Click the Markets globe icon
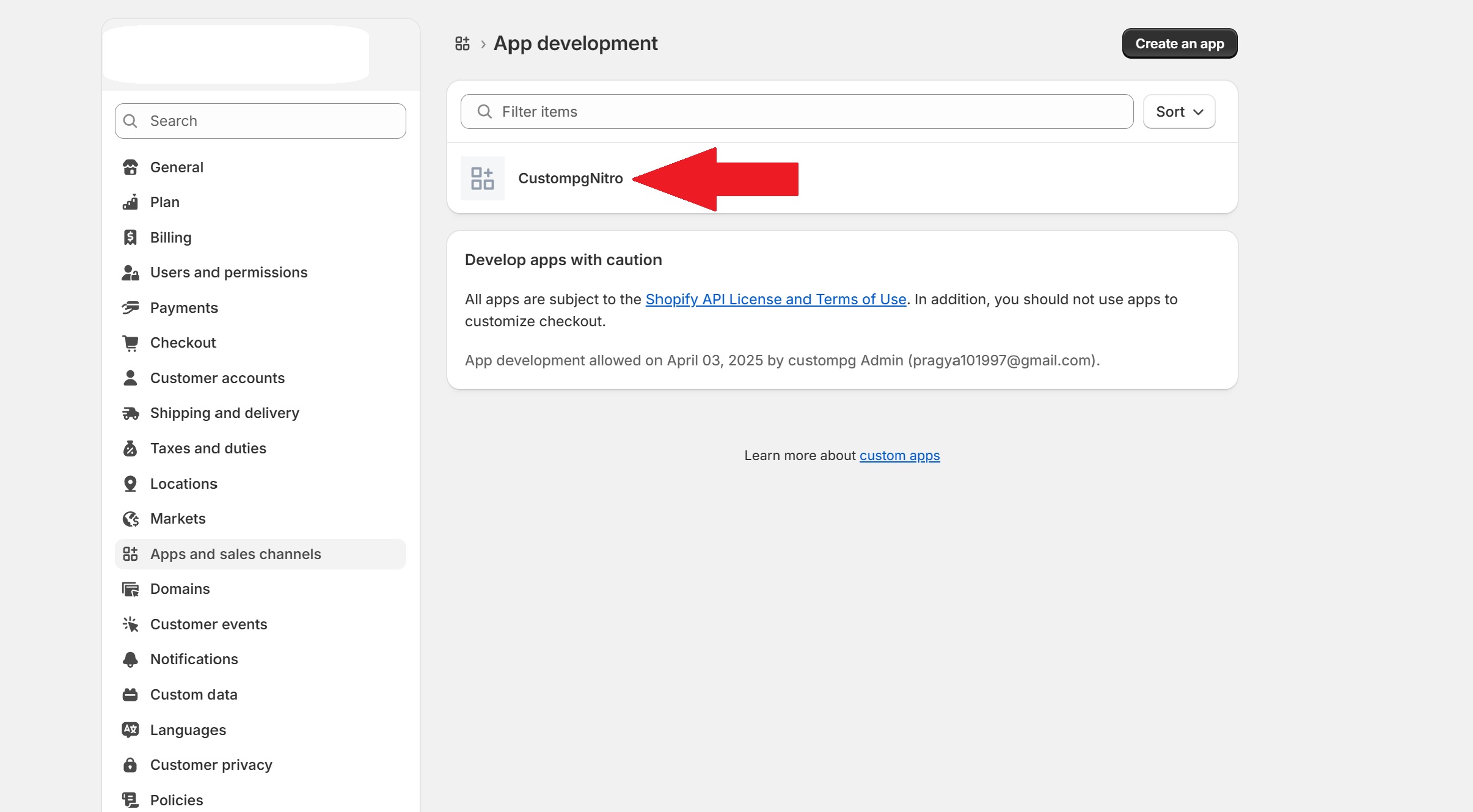This screenshot has width=1473, height=812. pos(130,519)
